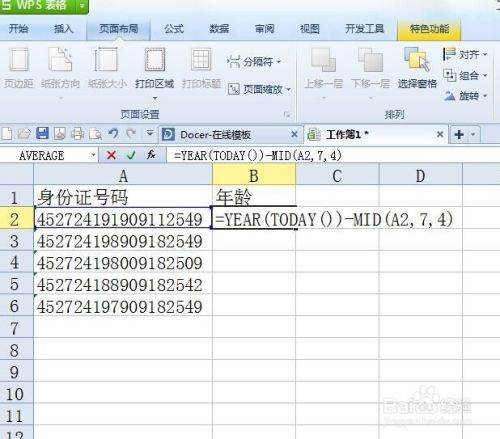Switch to the 数据 ribbon tab
Screen dimensions: 500x439
[219, 29]
